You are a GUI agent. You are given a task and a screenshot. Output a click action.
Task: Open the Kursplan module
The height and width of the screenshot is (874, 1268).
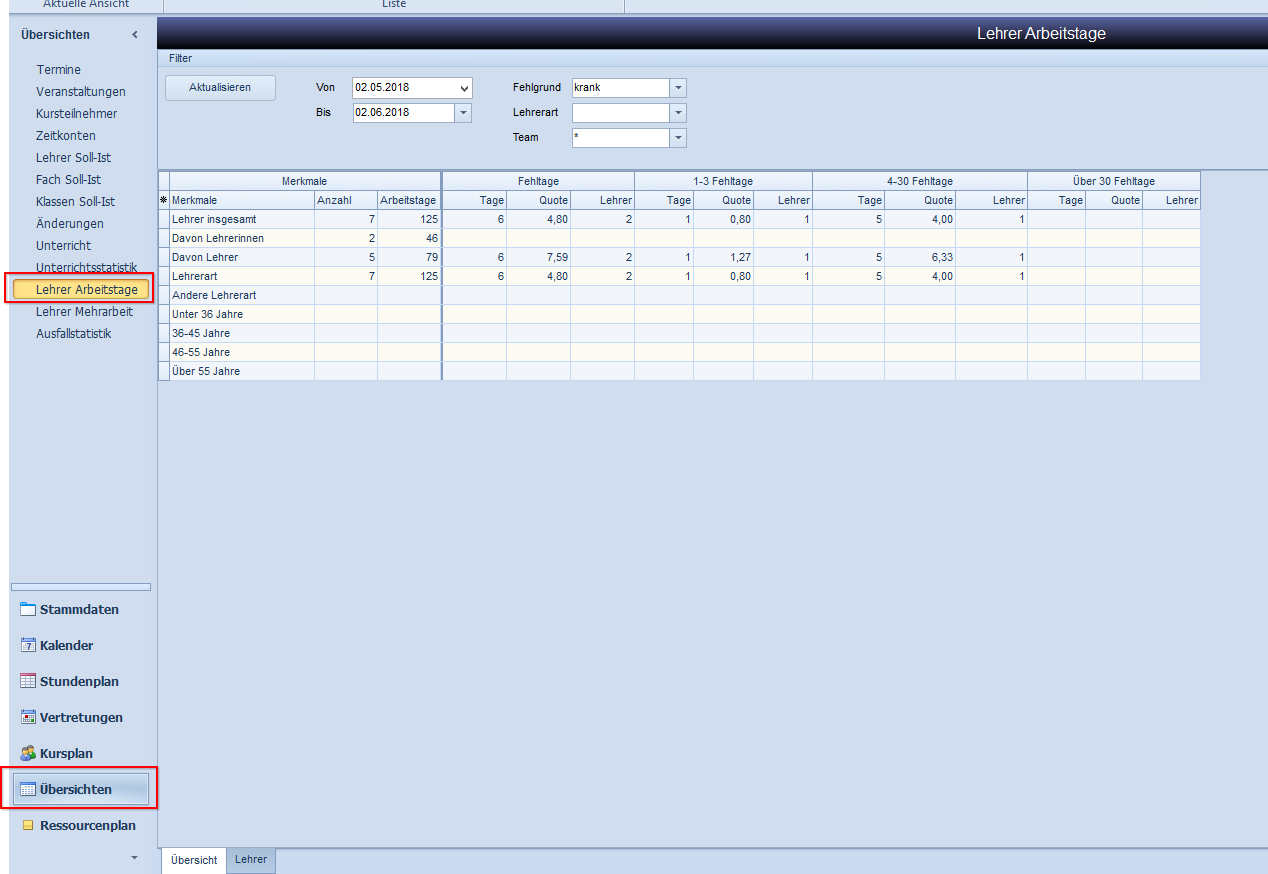click(x=80, y=753)
